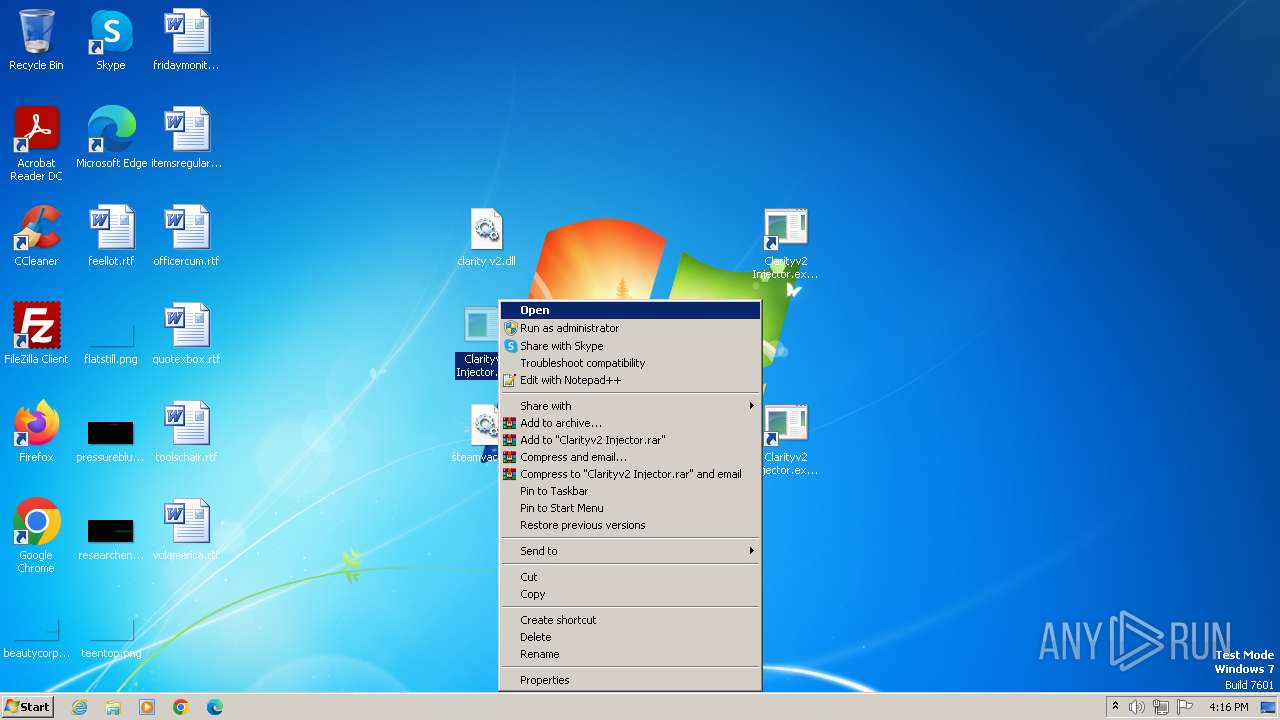
Task: Click the Show desktop button
Action: tap(1269, 707)
